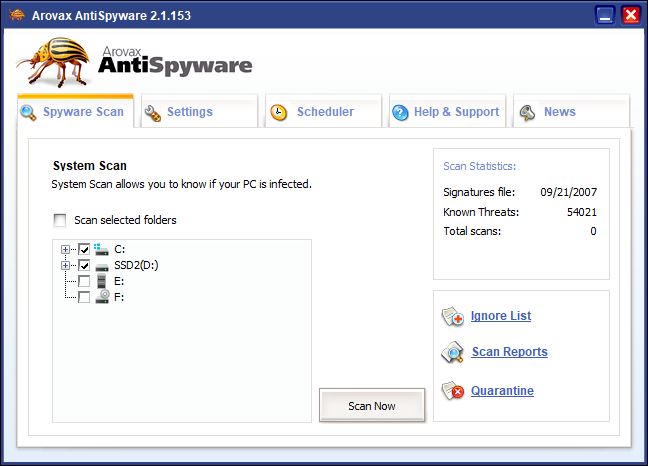
Task: Click the question mark Help icon
Action: (x=400, y=112)
